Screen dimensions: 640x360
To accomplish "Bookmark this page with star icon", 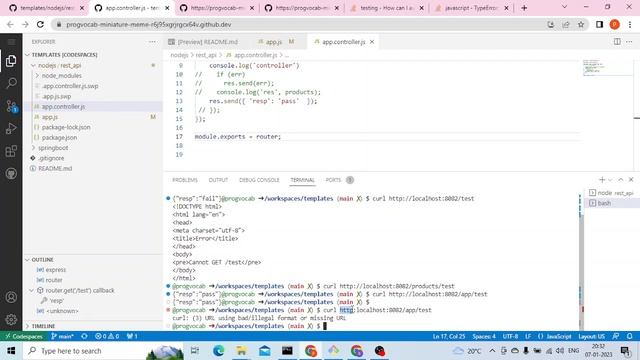I will click(581, 24).
